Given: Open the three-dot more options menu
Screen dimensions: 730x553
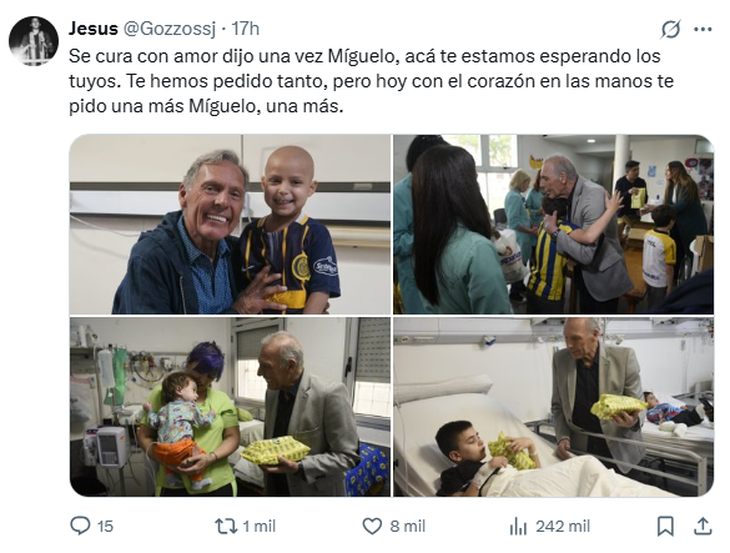Looking at the screenshot, I should click(703, 29).
